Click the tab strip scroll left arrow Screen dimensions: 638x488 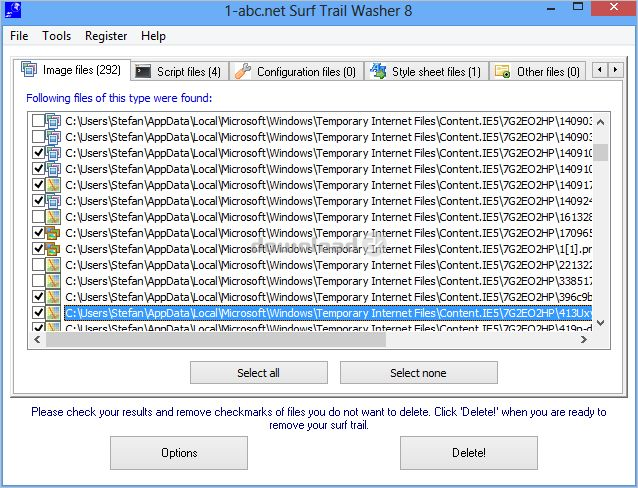point(600,70)
